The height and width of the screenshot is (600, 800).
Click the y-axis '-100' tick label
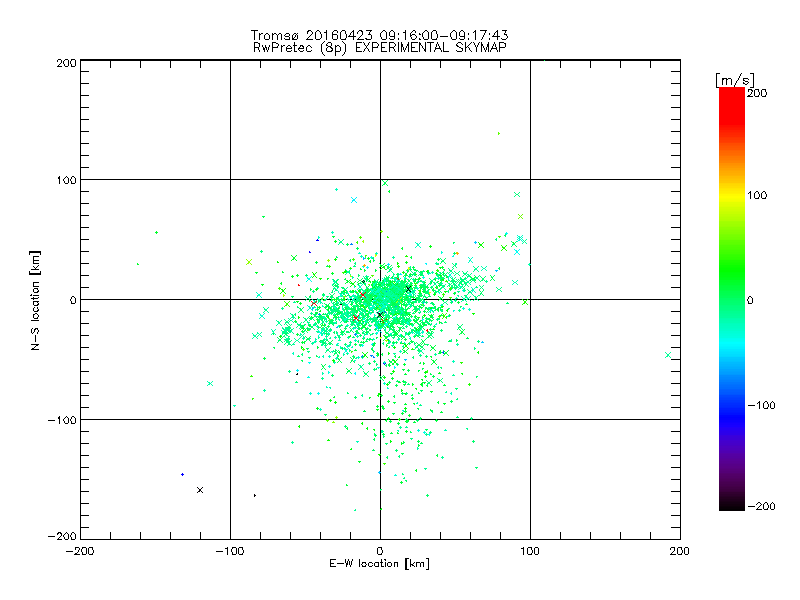click(x=62, y=420)
